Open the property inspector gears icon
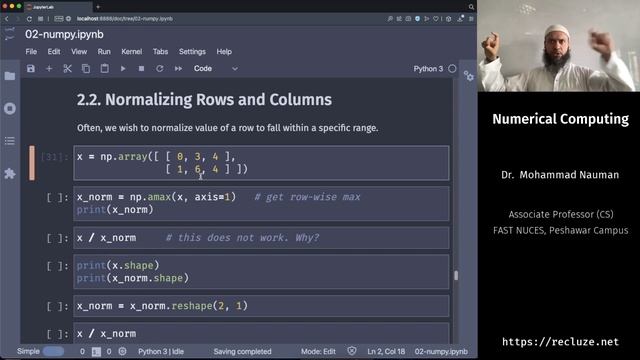The height and width of the screenshot is (360, 640). 469,76
